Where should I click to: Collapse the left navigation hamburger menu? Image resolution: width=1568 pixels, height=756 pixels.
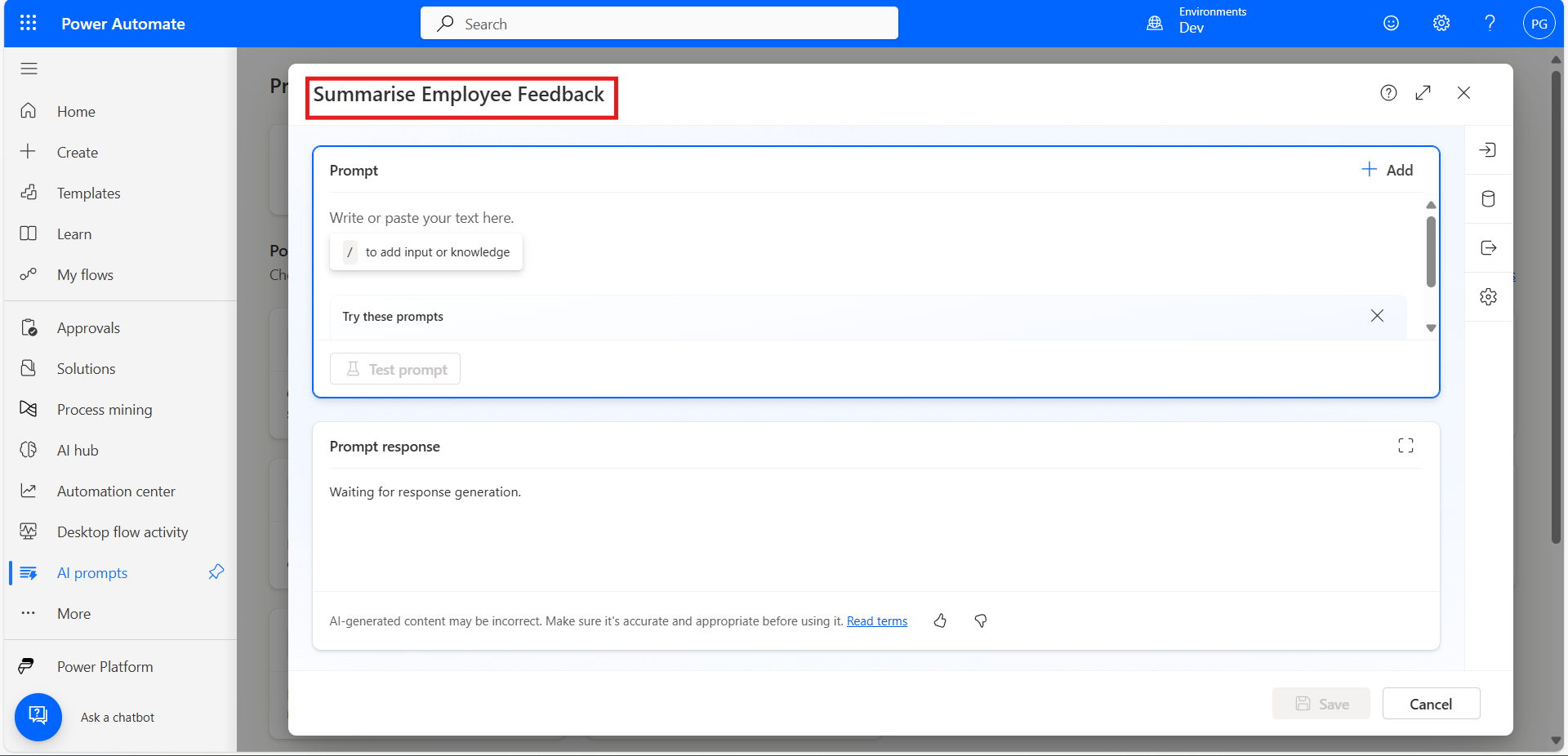(29, 69)
